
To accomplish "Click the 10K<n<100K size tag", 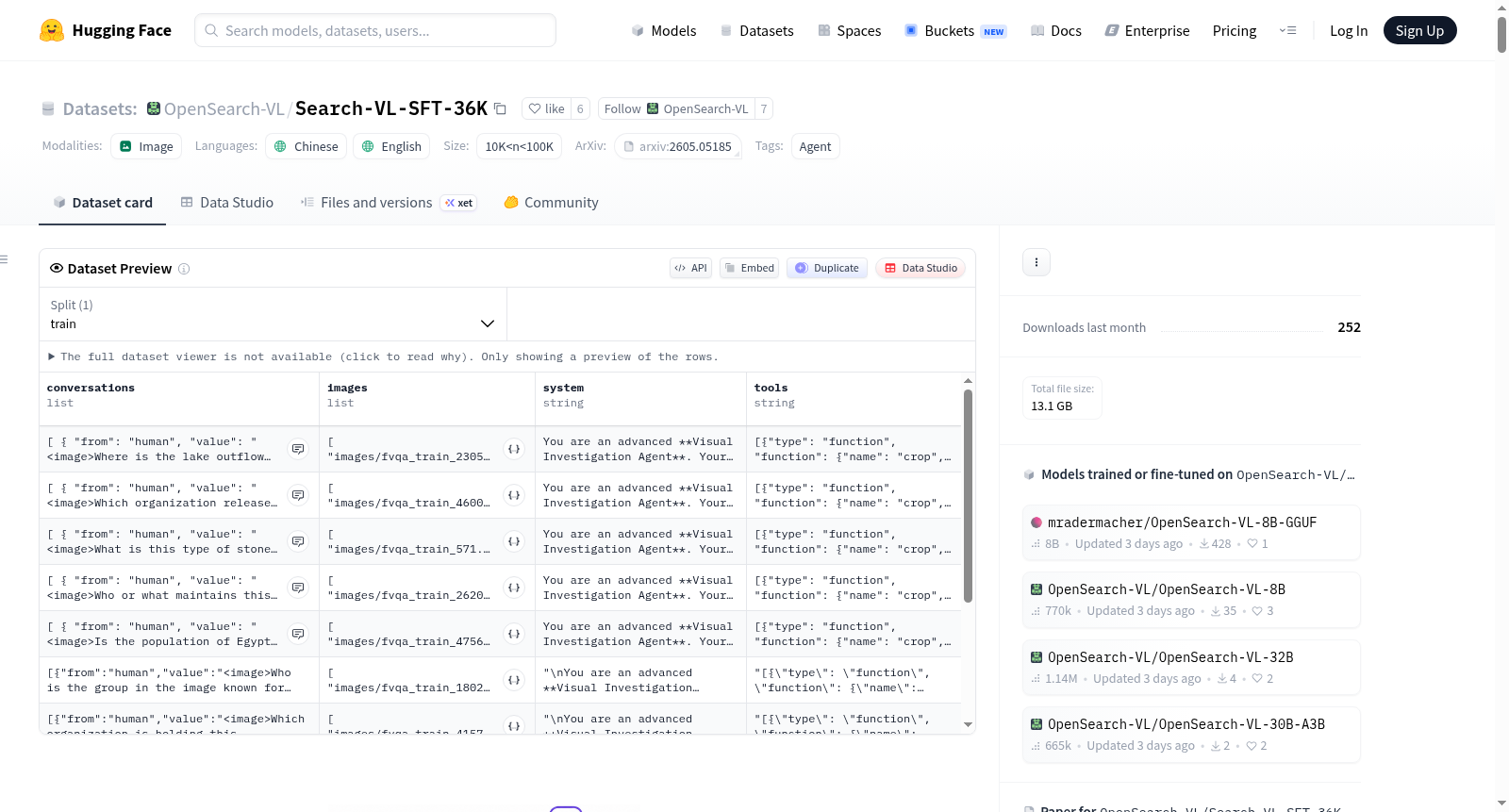I will pos(520,146).
